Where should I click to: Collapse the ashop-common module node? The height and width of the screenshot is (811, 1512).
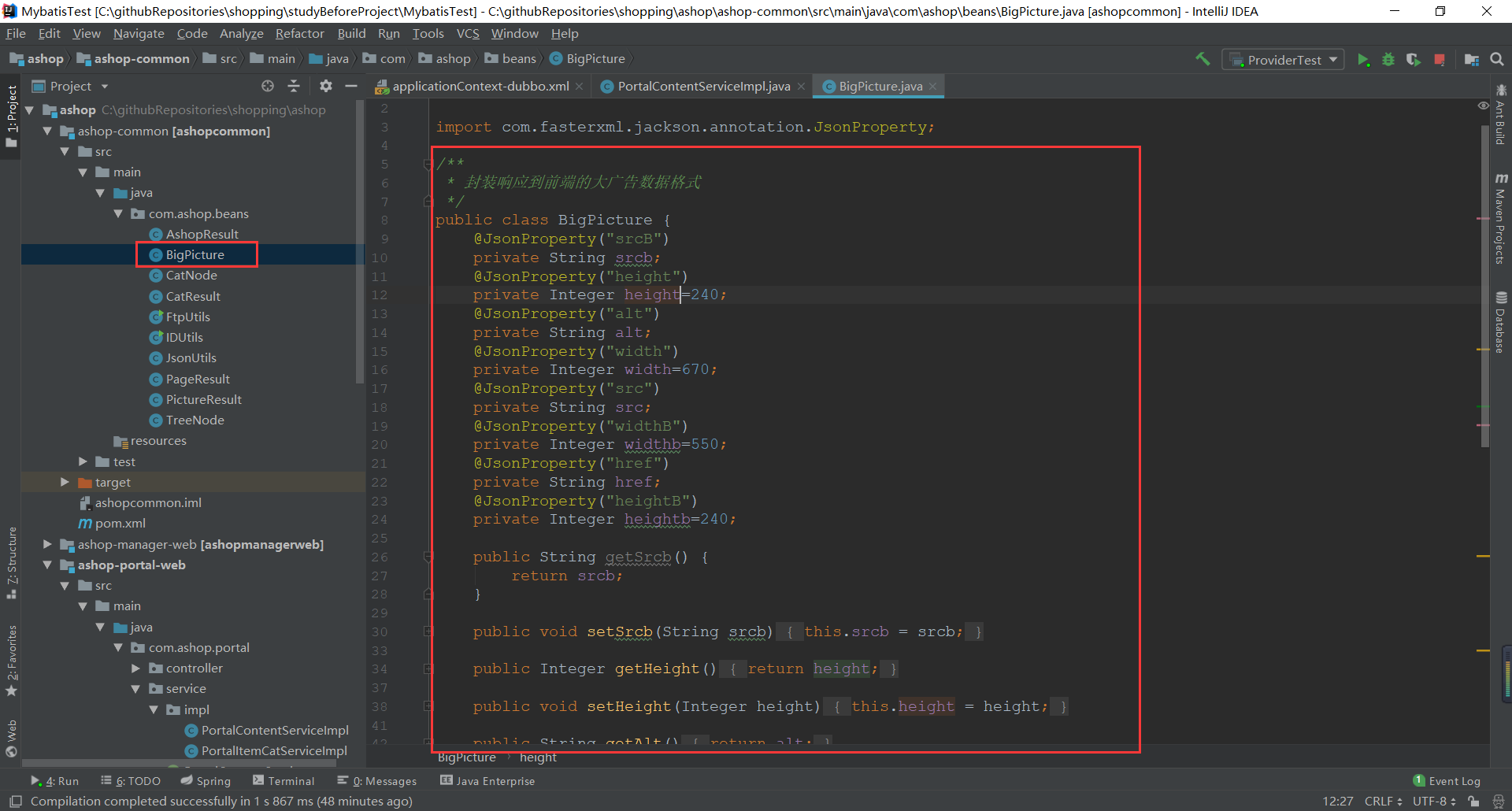47,131
